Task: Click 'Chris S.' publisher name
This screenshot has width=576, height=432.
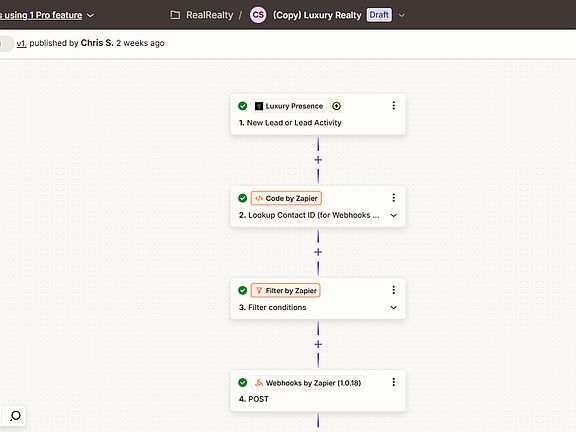Action: (97, 43)
